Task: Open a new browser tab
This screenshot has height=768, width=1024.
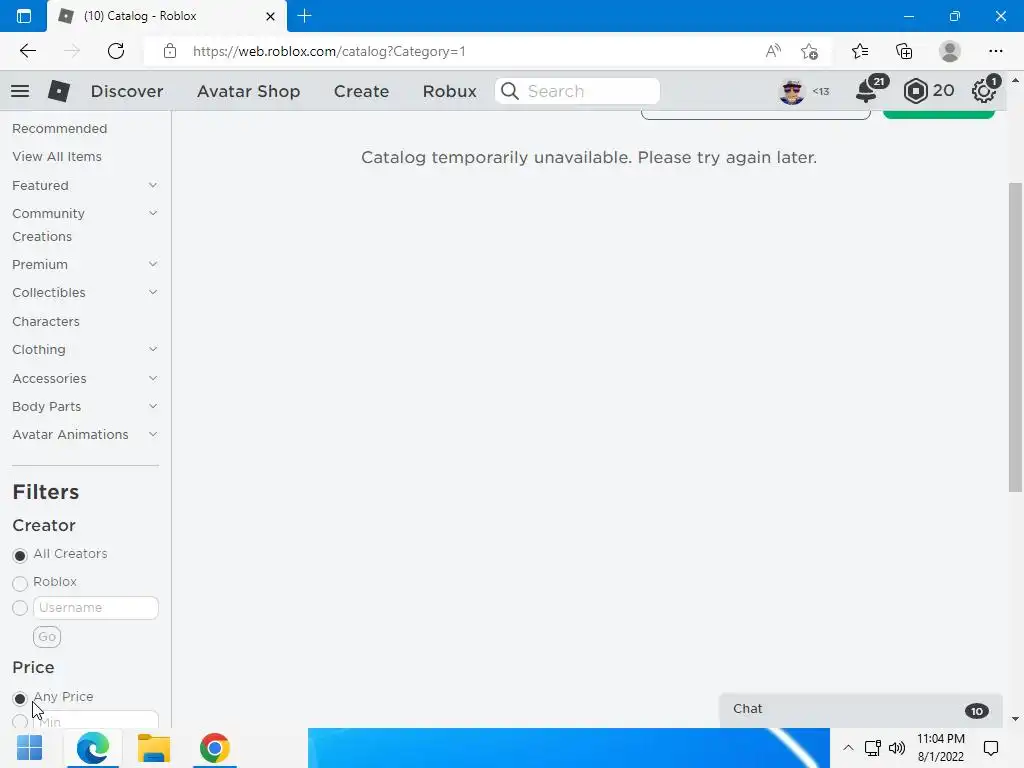Action: click(304, 16)
